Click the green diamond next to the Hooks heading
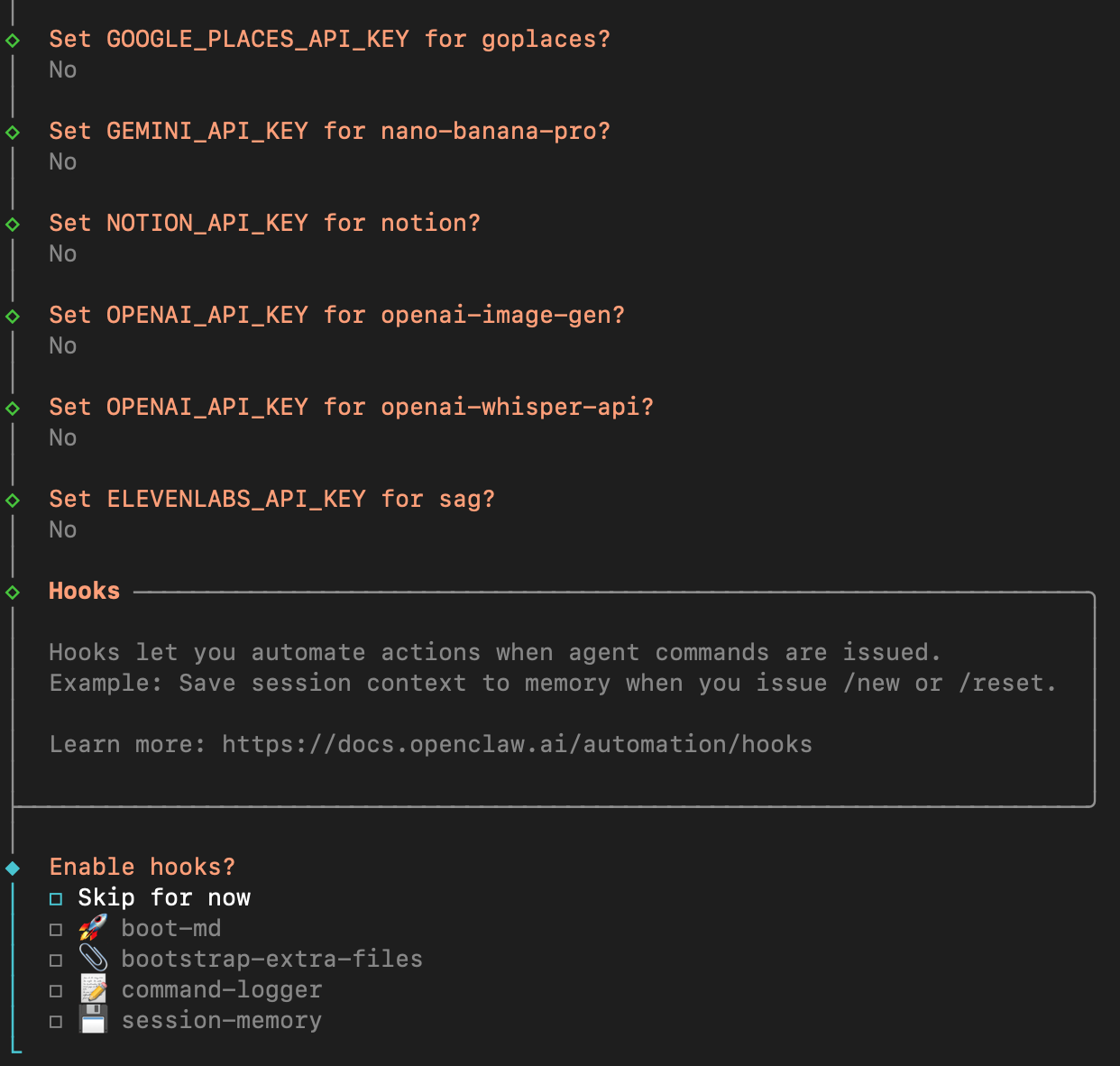Image resolution: width=1120 pixels, height=1066 pixels. pyautogui.click(x=13, y=592)
